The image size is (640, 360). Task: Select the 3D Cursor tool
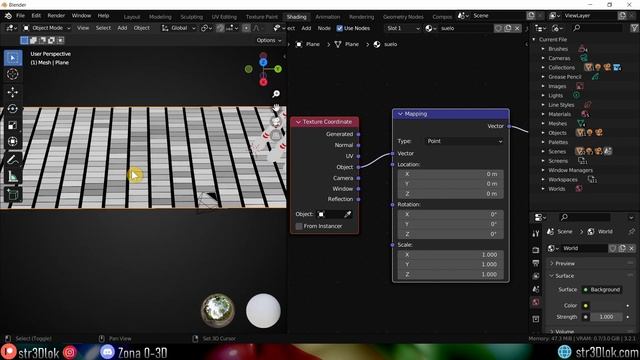(13, 74)
